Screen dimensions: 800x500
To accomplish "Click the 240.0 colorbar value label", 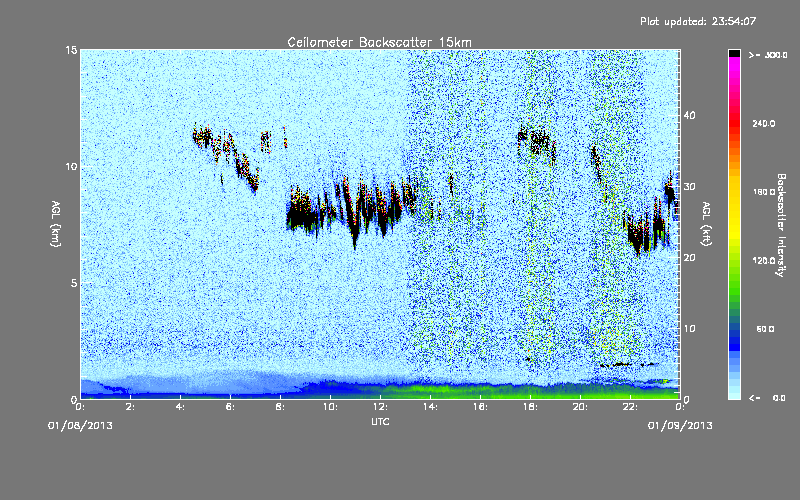I will (763, 124).
